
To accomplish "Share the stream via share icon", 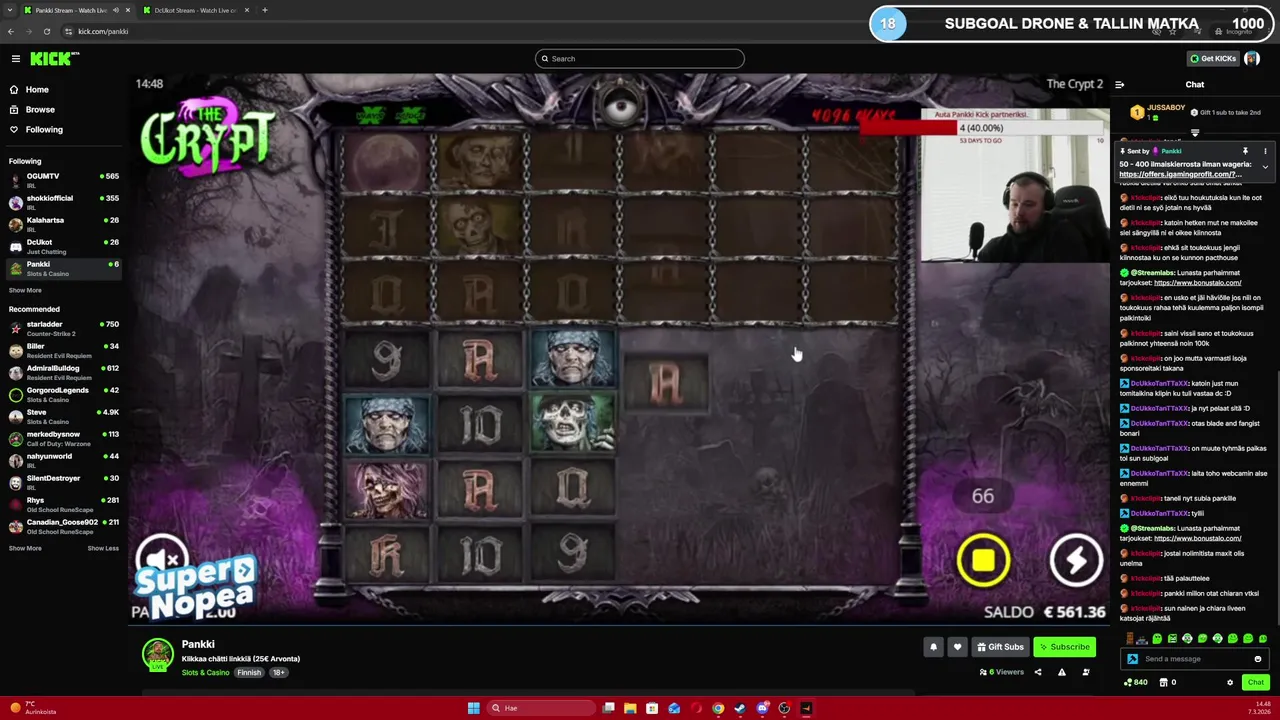I will 1037,672.
